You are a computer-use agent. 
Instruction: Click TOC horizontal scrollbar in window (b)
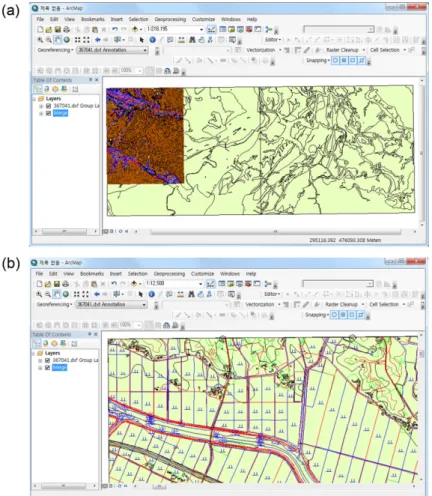[x=63, y=486]
